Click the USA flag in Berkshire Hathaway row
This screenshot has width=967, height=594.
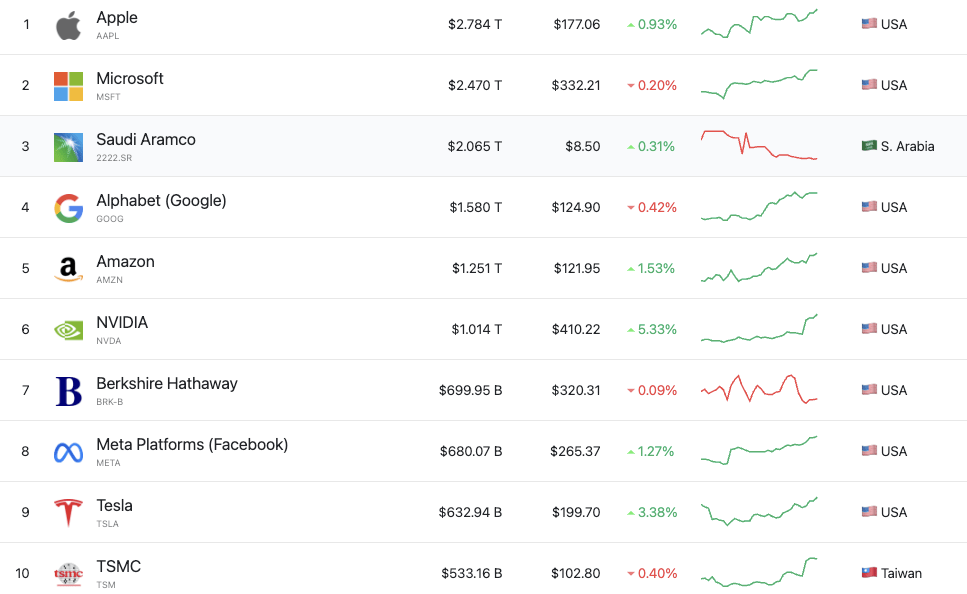tap(869, 390)
